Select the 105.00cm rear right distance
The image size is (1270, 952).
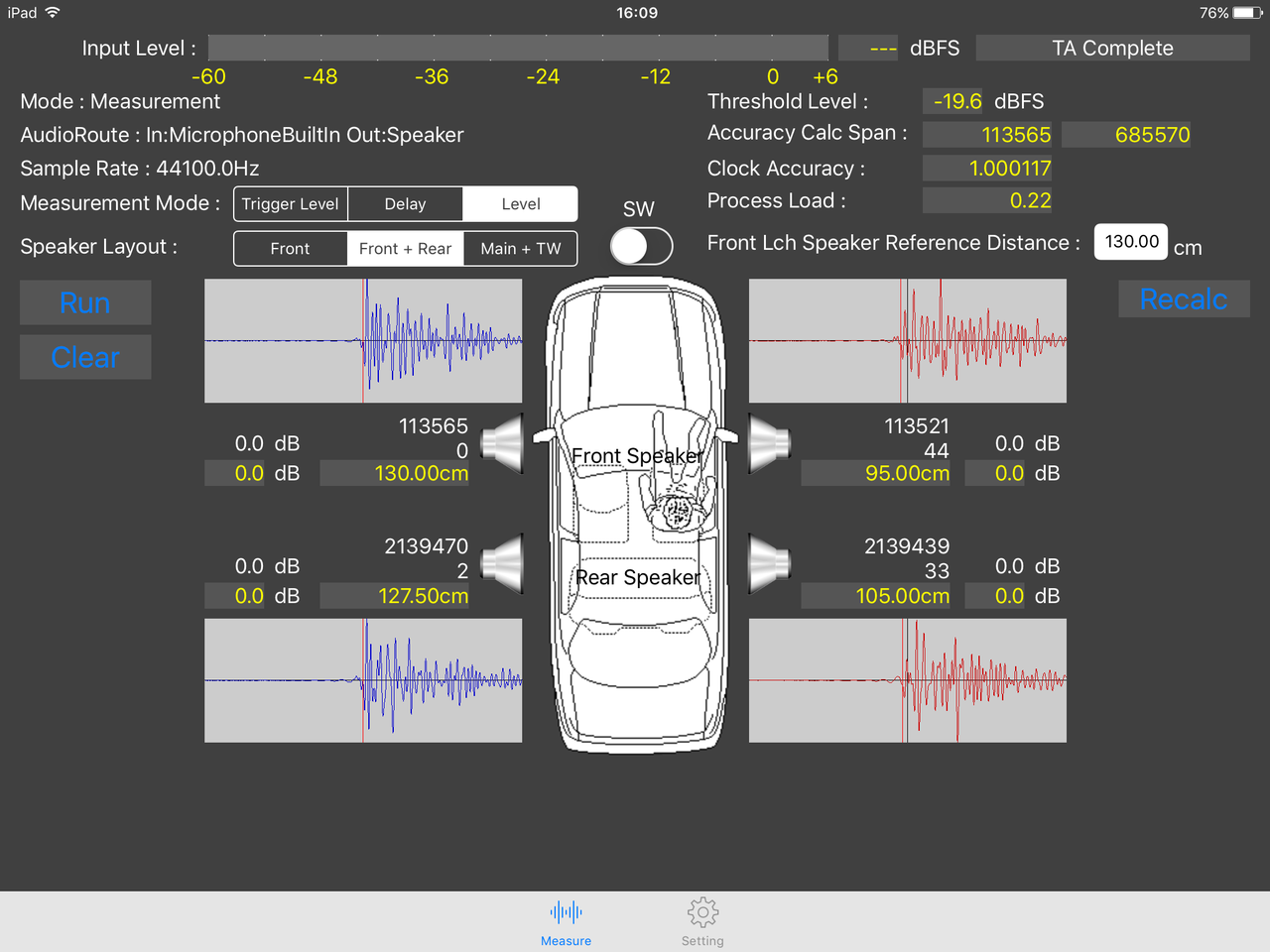click(876, 596)
